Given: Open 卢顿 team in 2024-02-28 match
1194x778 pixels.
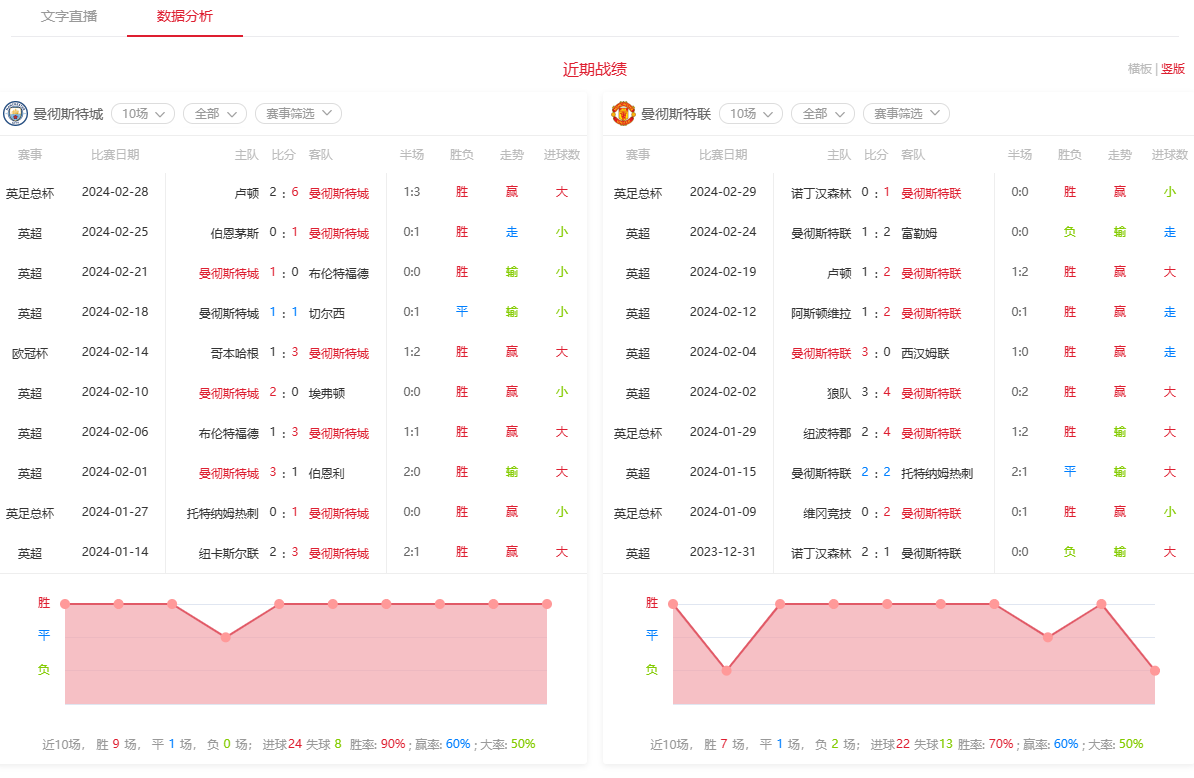Looking at the screenshot, I should point(247,193).
